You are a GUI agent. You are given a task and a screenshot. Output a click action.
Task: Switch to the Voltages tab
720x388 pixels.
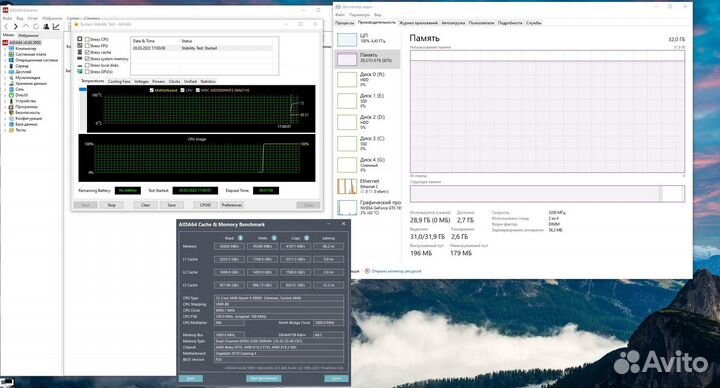point(141,81)
